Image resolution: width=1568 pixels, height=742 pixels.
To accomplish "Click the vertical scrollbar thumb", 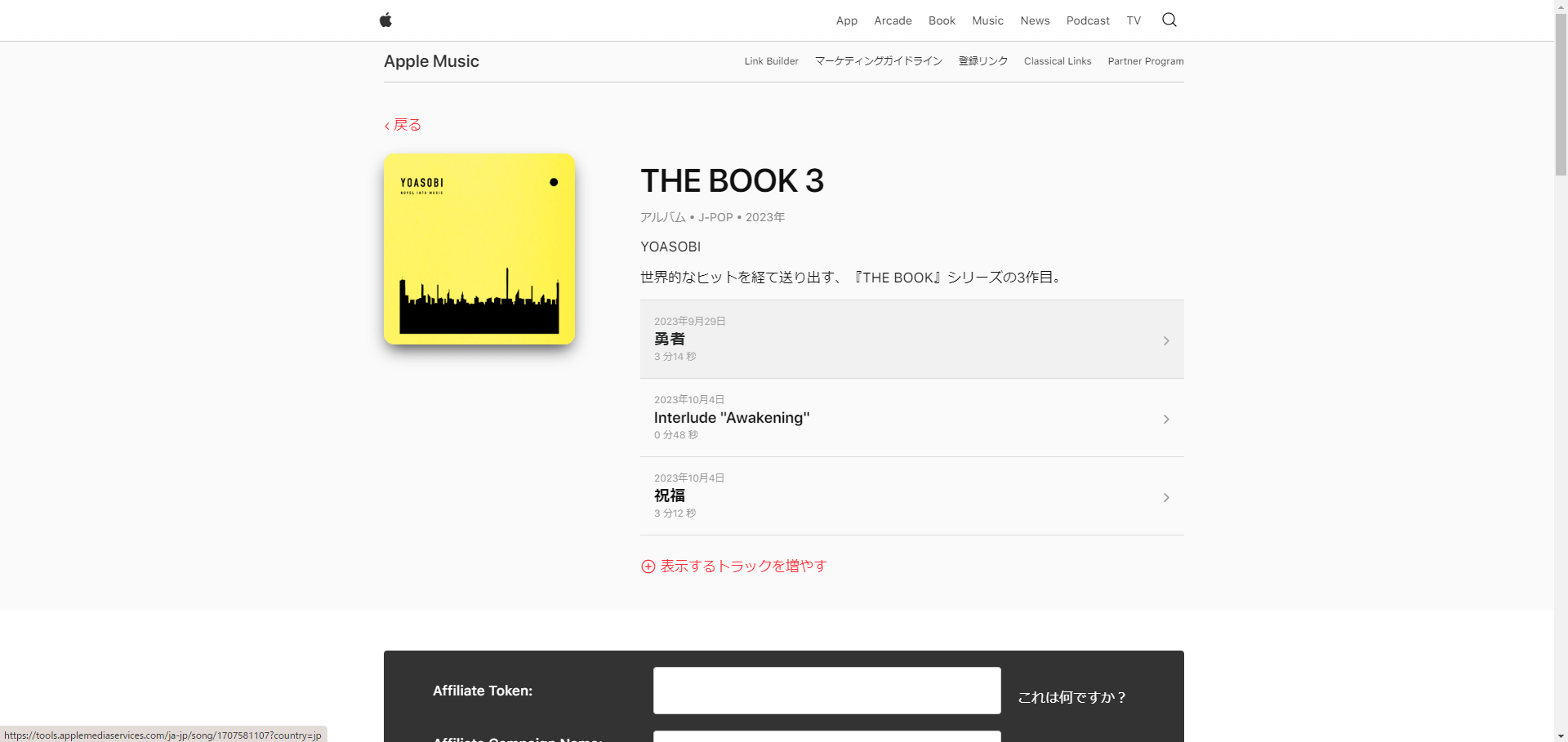I will pyautogui.click(x=1561, y=94).
